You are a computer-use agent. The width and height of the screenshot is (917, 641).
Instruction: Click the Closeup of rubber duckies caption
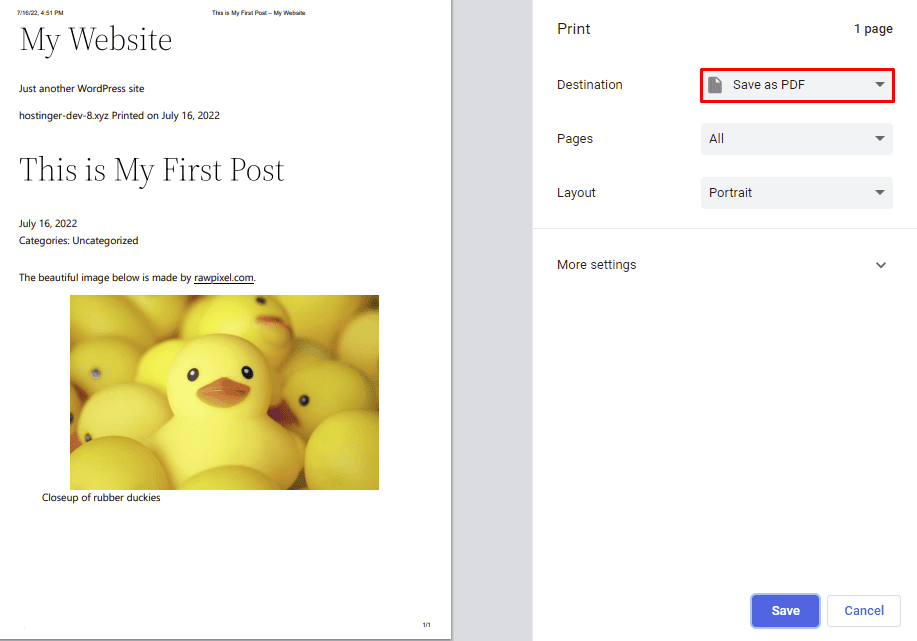101,497
